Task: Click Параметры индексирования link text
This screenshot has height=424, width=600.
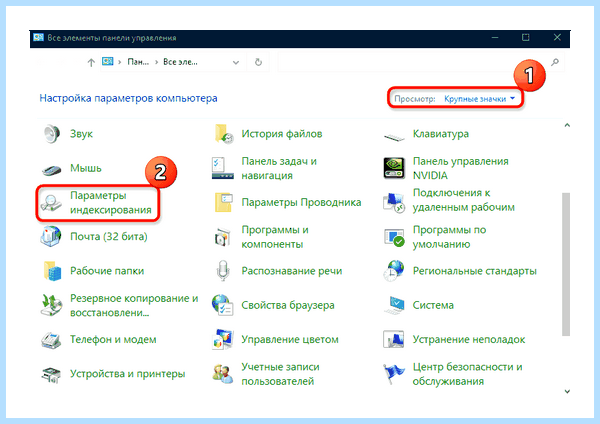Action: click(111, 203)
